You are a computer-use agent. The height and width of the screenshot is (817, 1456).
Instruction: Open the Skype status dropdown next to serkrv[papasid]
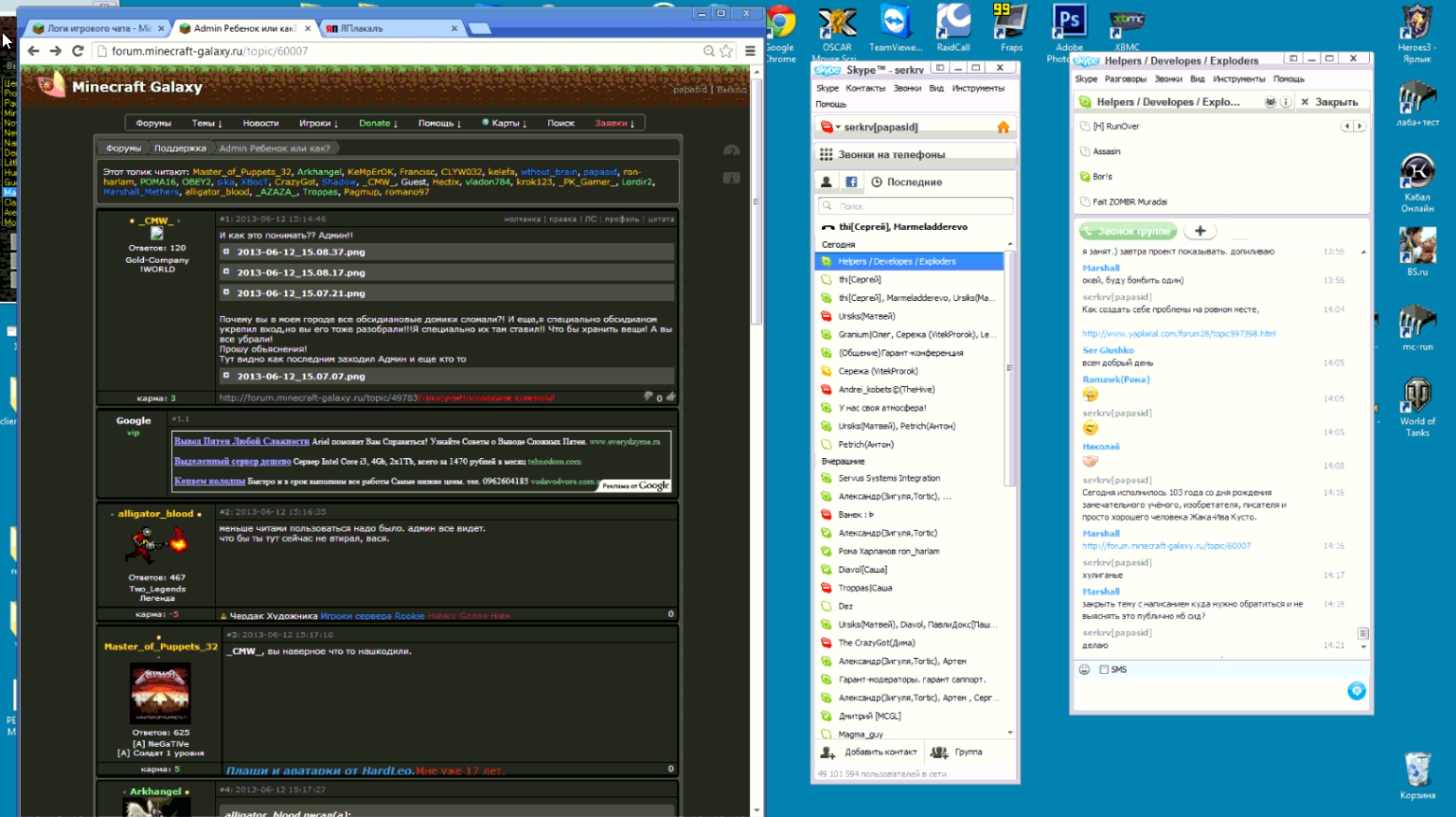point(838,127)
